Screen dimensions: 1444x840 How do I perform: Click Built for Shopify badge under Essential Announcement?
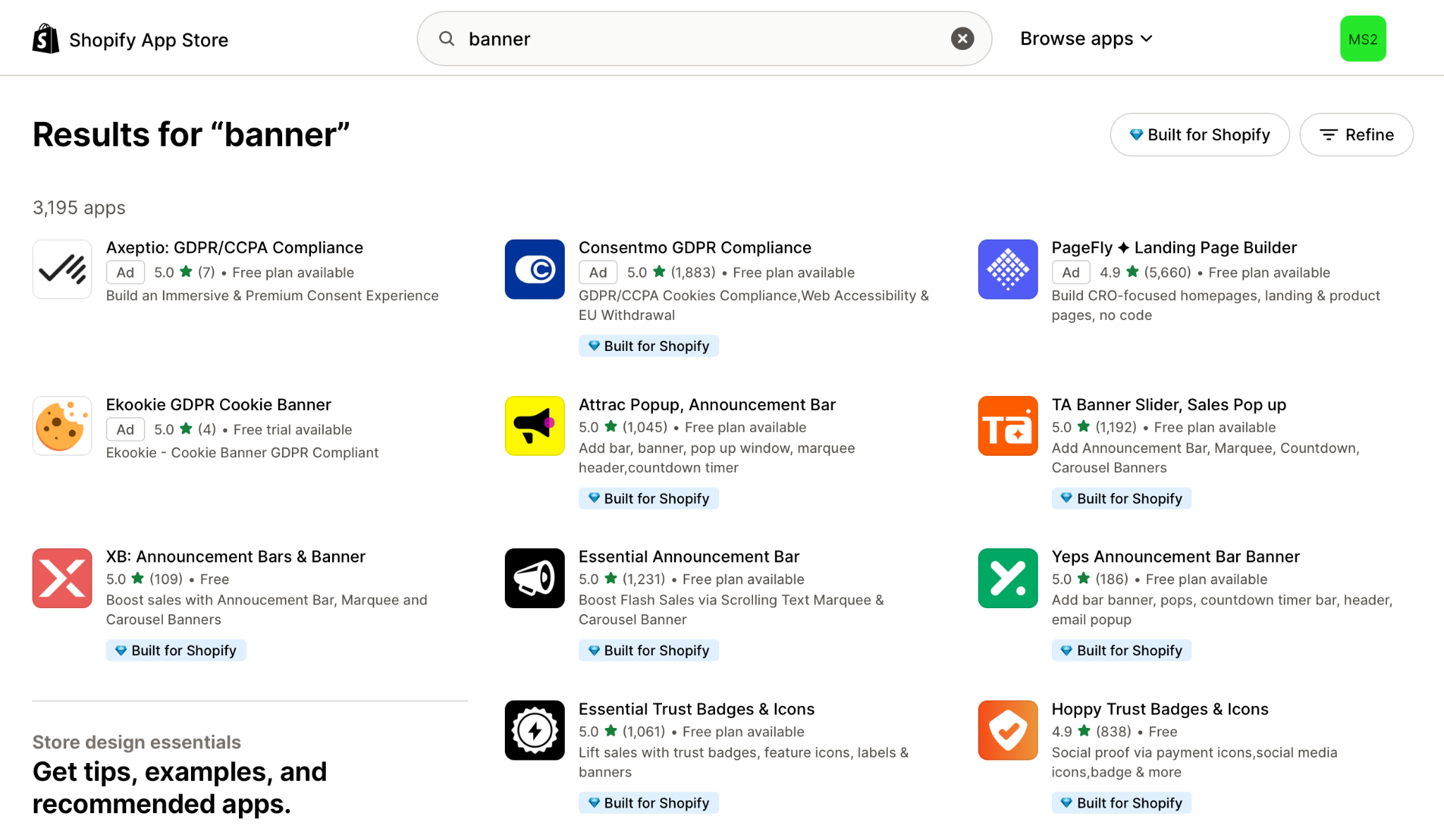pos(649,650)
